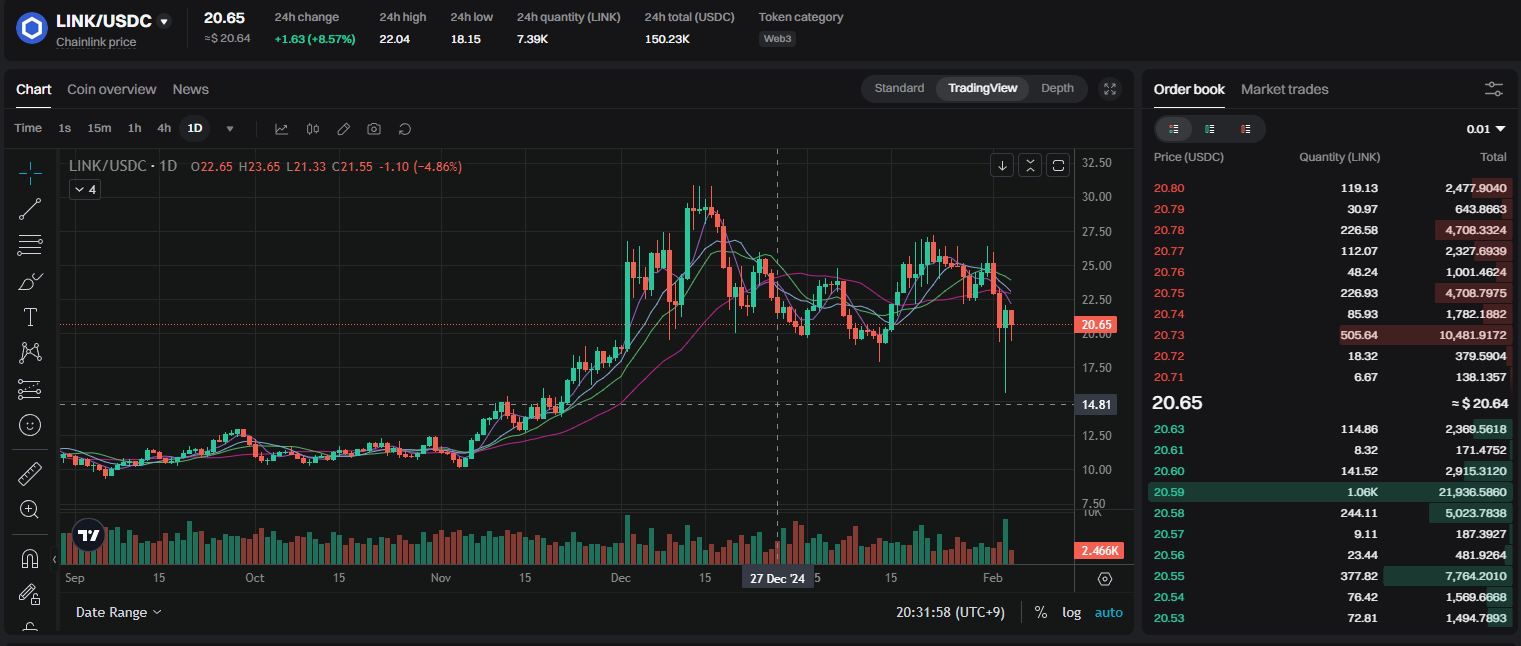Toggle percent scale mode

1041,612
